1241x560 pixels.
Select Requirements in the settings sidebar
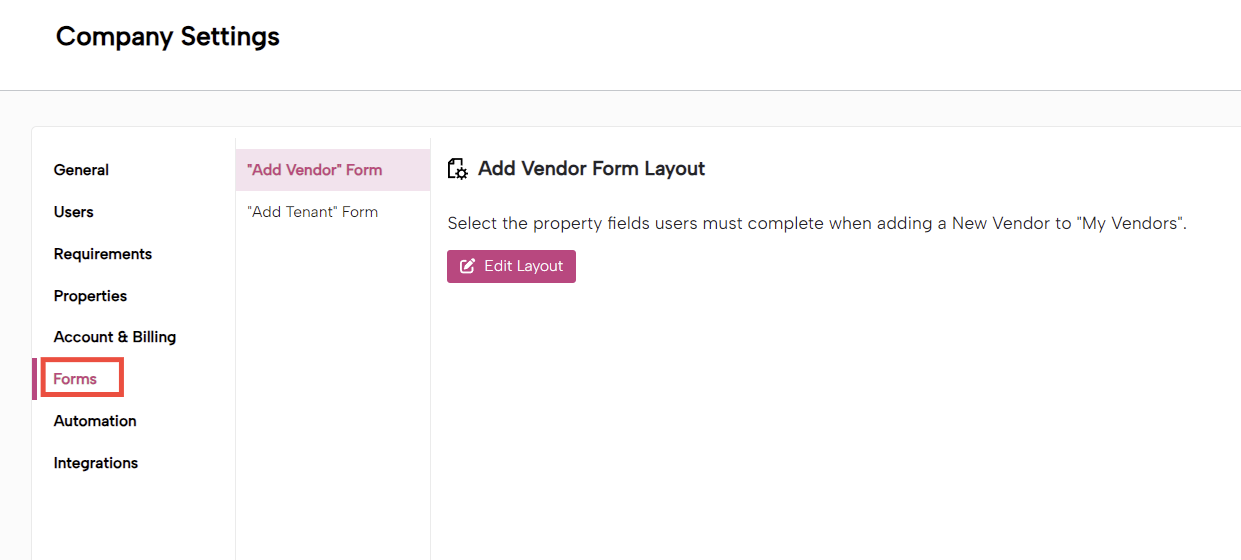[103, 254]
